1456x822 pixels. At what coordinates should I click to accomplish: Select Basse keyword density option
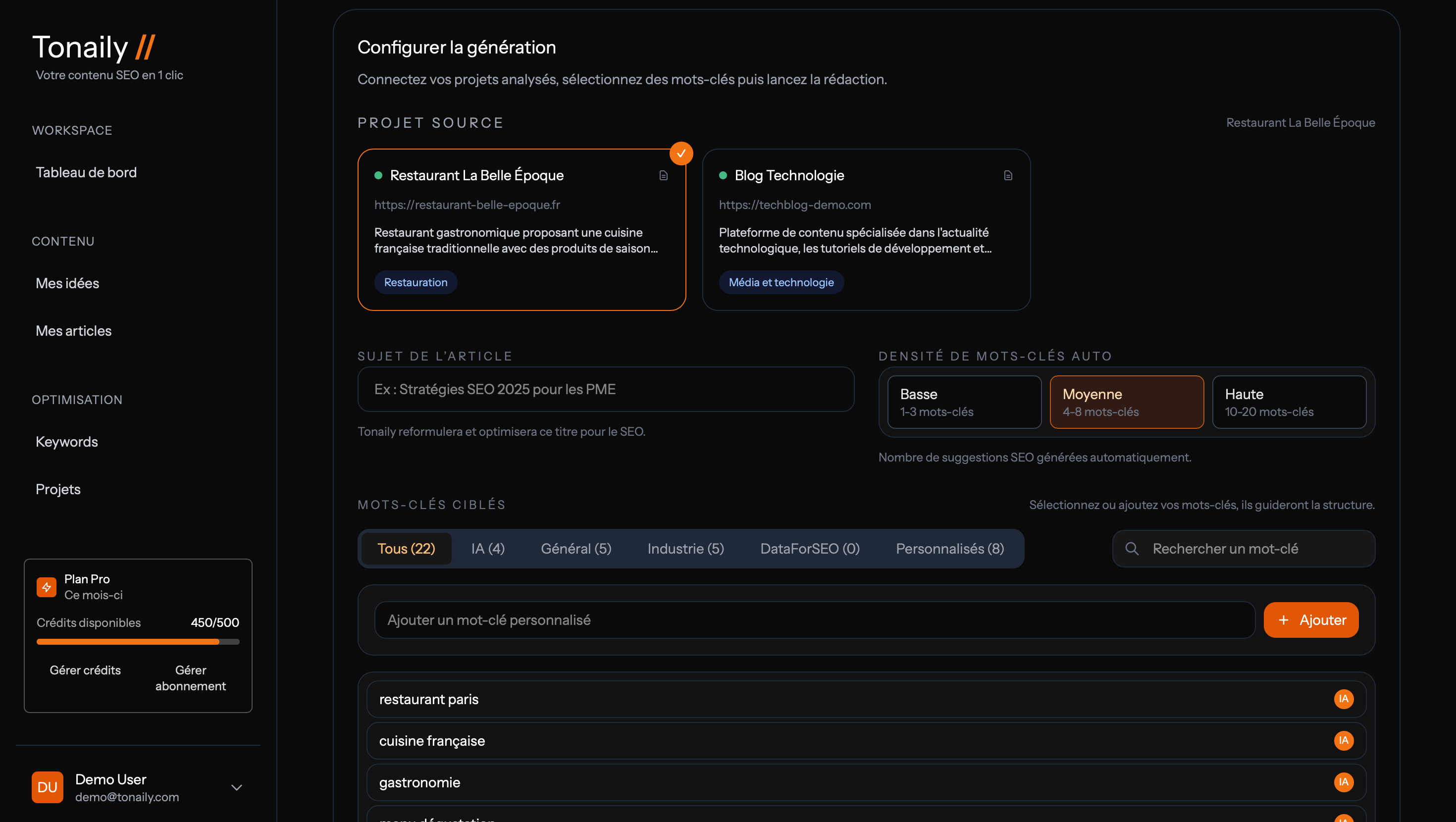964,402
